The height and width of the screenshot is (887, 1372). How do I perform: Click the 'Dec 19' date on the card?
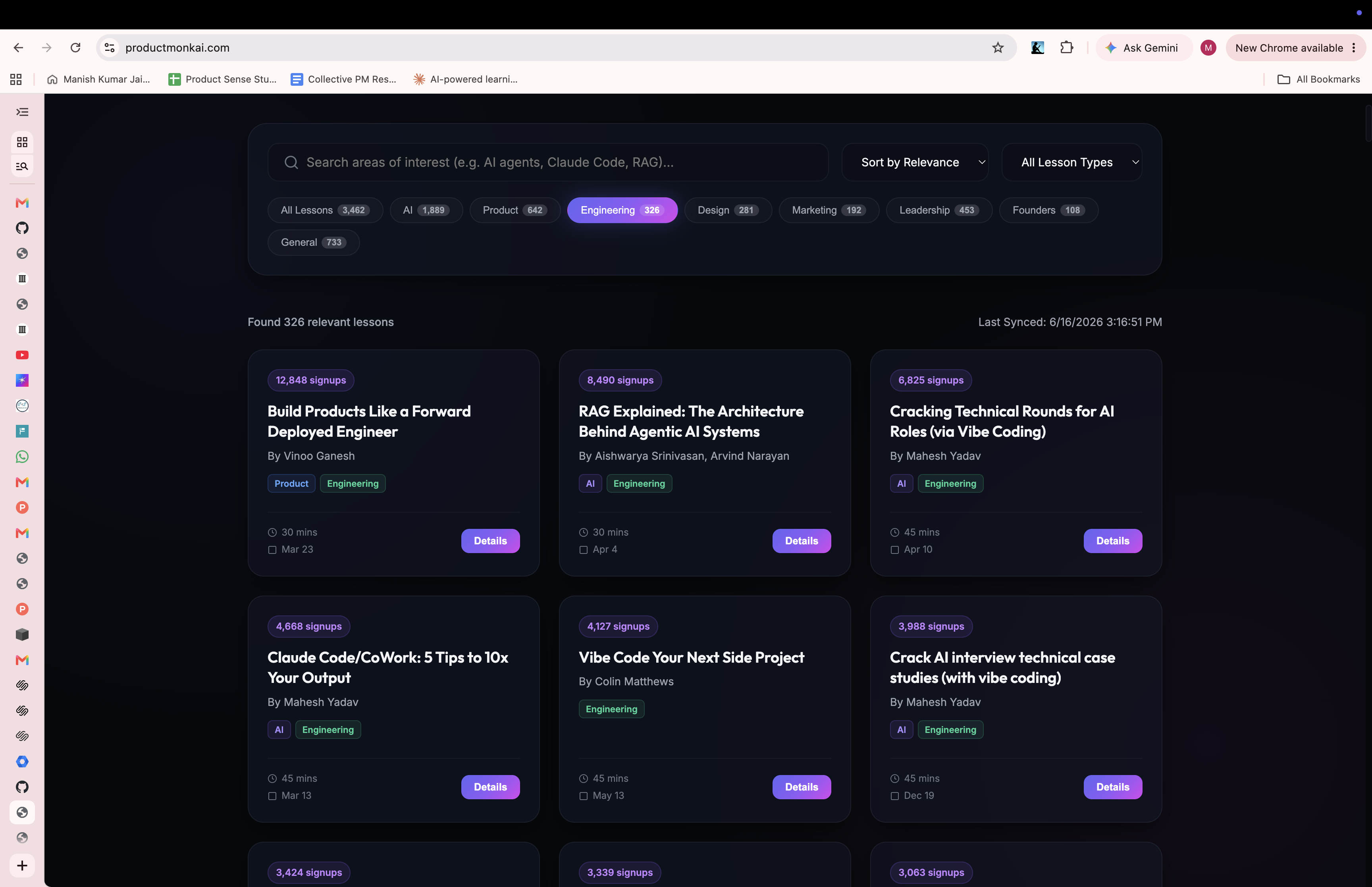(x=919, y=795)
